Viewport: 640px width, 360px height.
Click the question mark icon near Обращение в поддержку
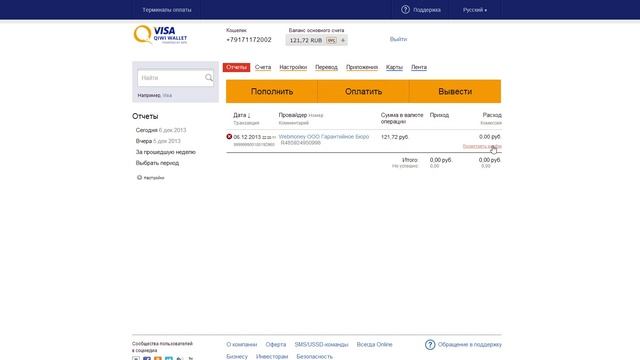click(x=430, y=344)
